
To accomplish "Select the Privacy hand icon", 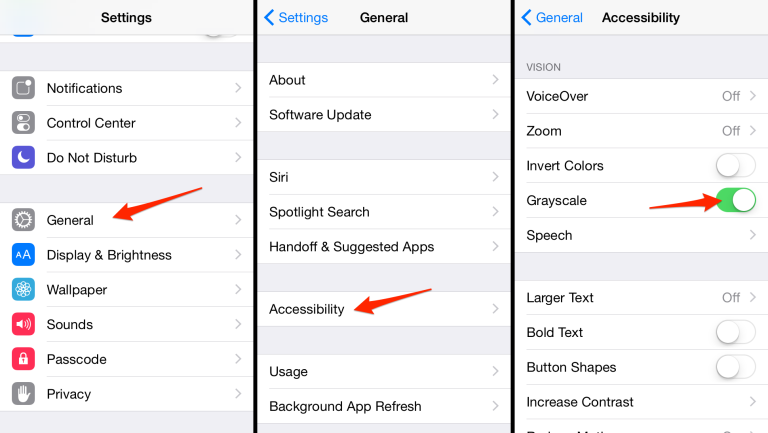I will (23, 394).
